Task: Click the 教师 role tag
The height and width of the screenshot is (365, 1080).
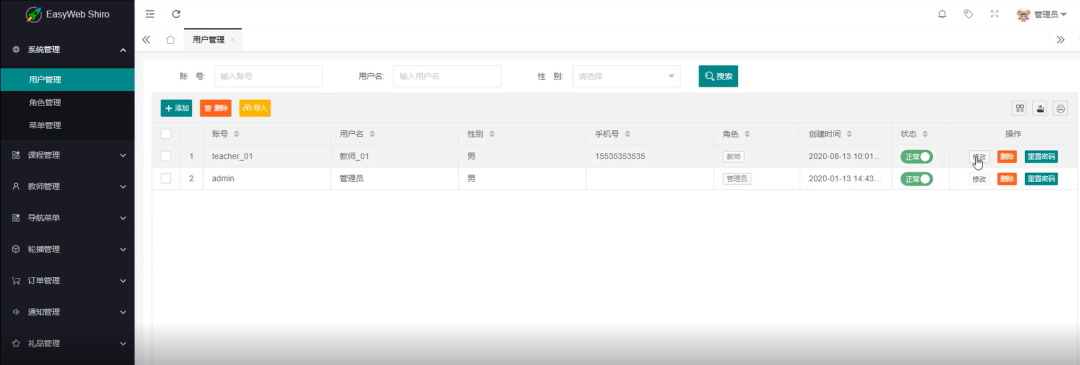Action: point(734,156)
